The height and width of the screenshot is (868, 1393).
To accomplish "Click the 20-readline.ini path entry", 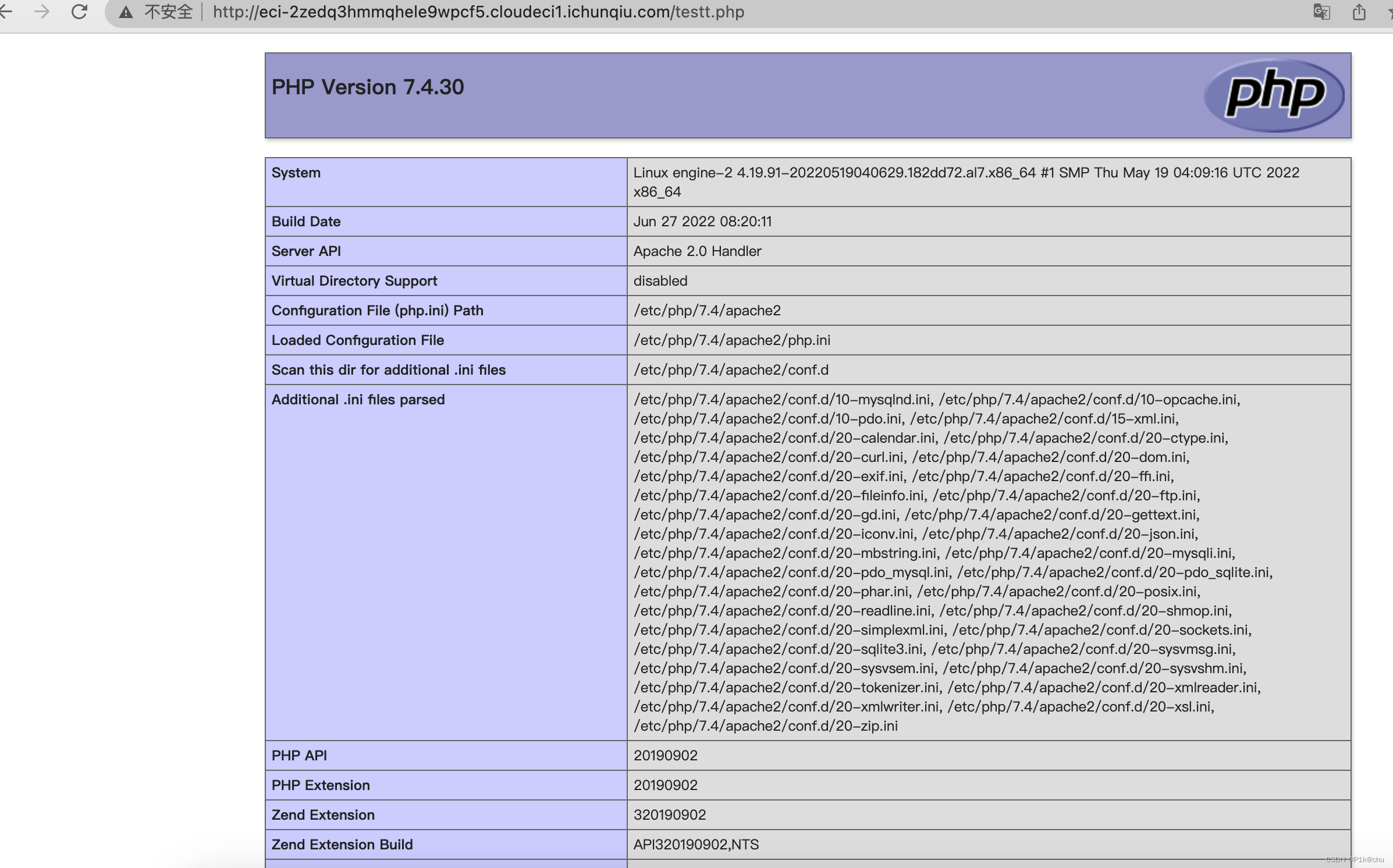I will pyautogui.click(x=784, y=611).
